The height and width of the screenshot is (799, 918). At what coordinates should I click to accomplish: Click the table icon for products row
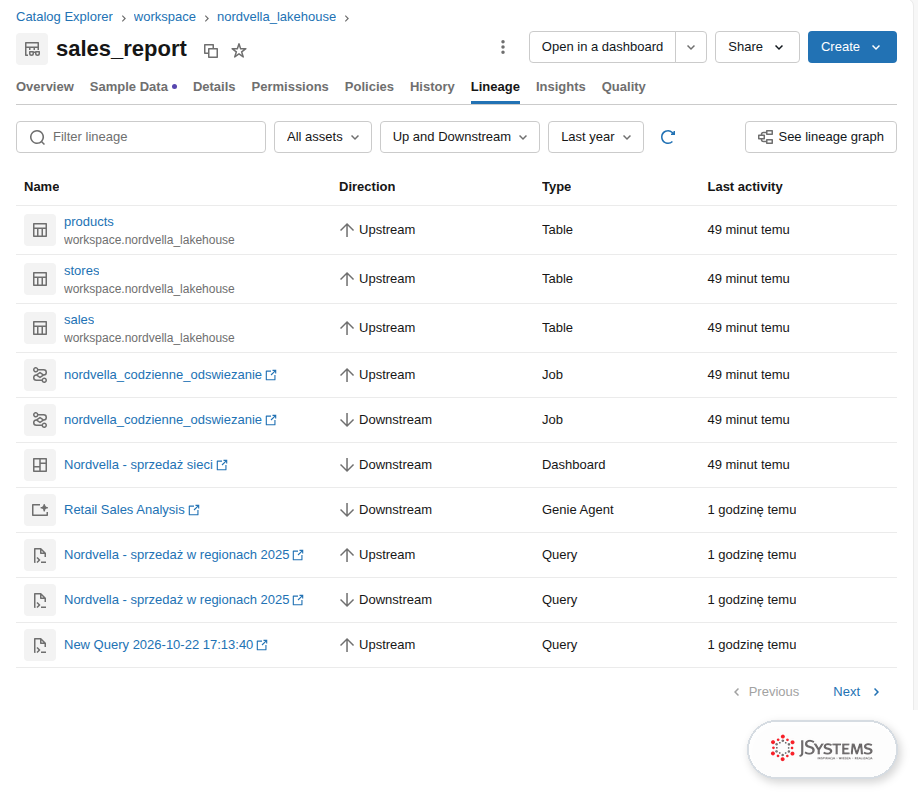tap(40, 230)
